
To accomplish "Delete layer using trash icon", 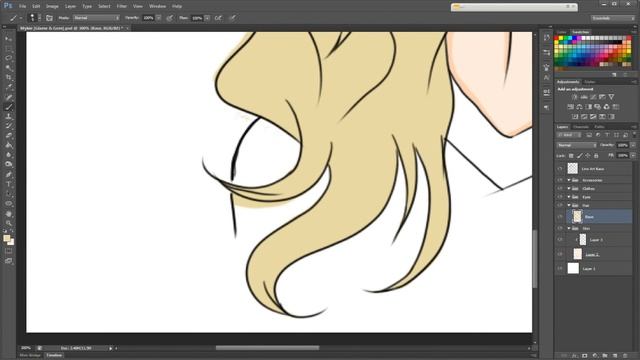I will (x=625, y=356).
